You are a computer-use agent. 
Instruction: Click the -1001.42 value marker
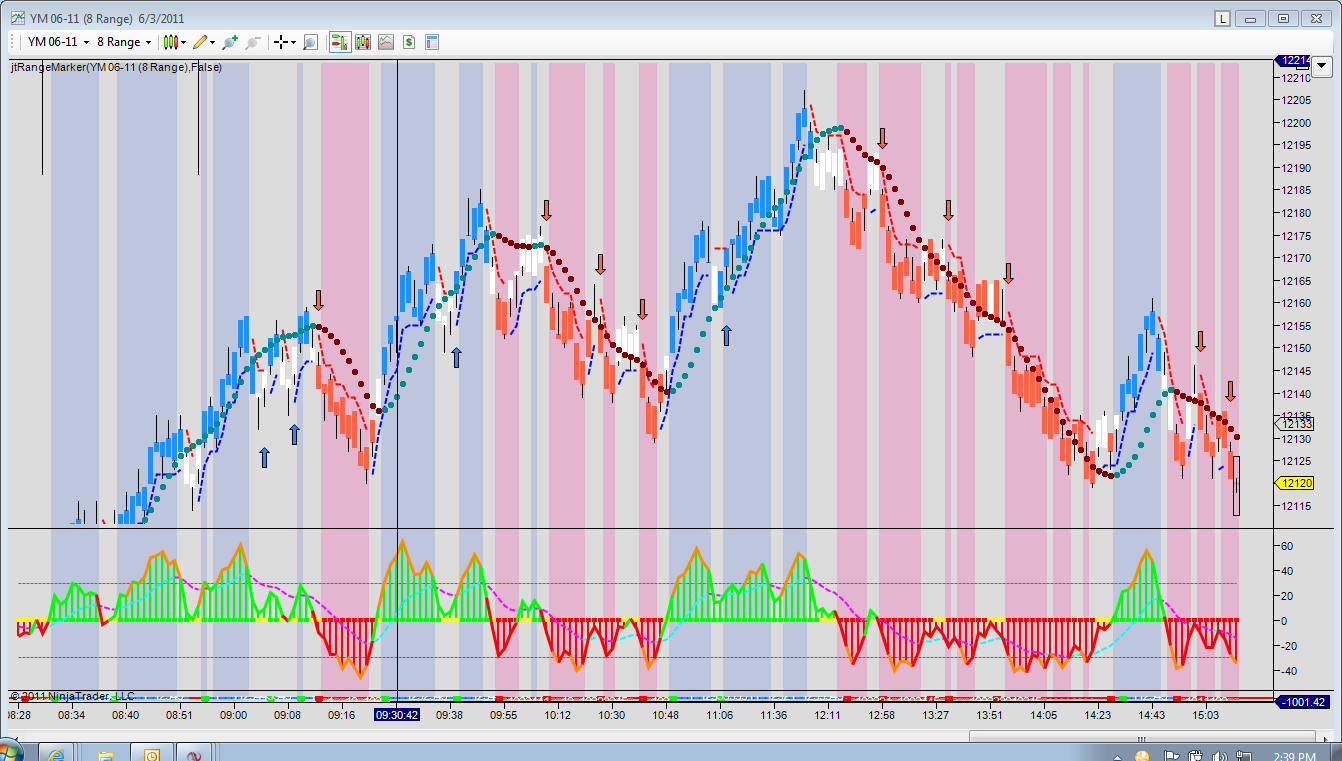[x=1304, y=702]
